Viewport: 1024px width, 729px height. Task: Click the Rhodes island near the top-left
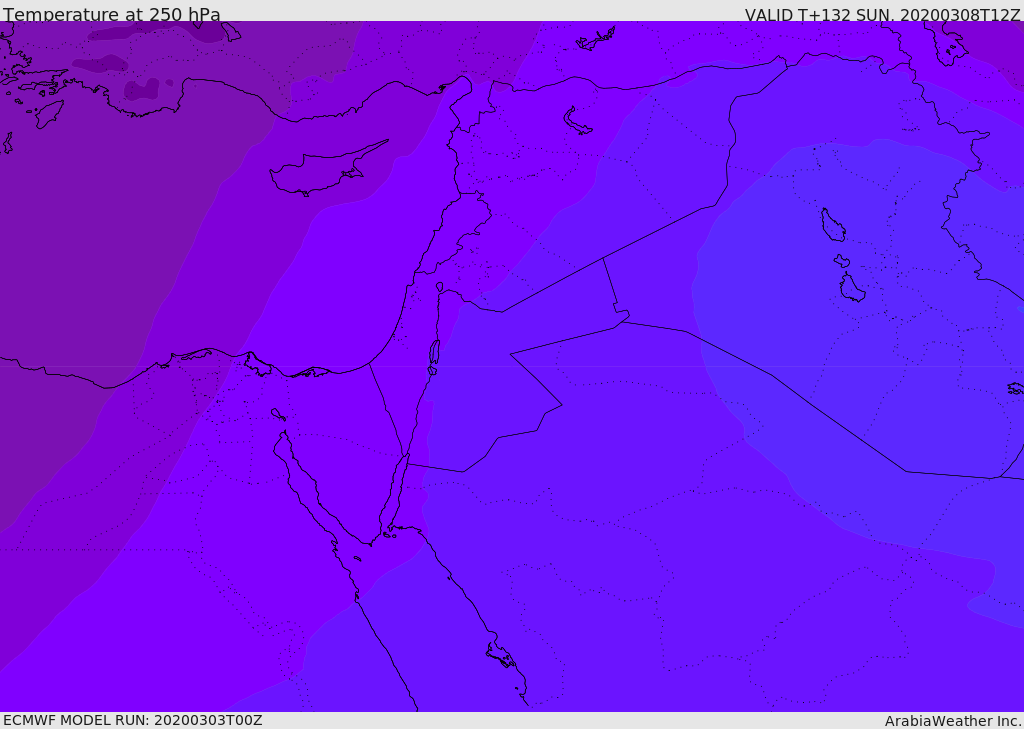(x=48, y=113)
